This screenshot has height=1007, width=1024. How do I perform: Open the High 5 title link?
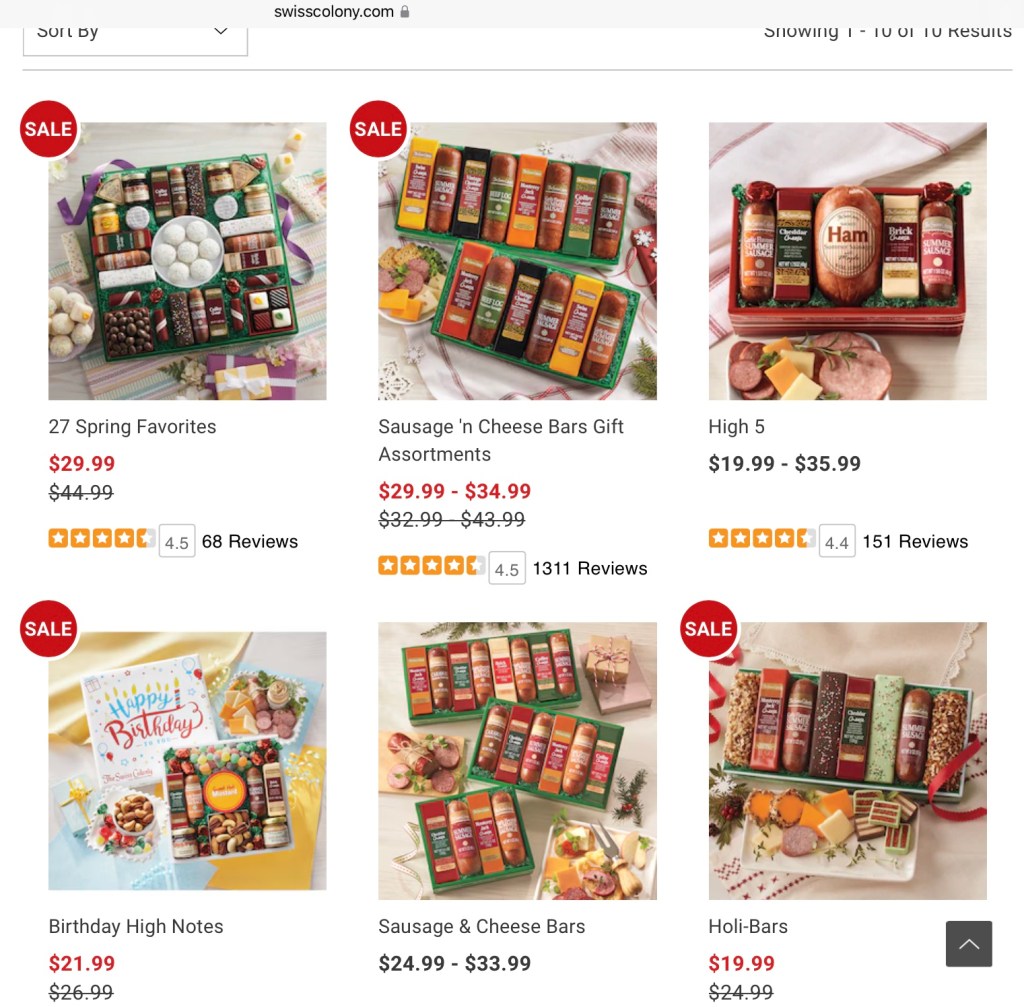point(737,426)
